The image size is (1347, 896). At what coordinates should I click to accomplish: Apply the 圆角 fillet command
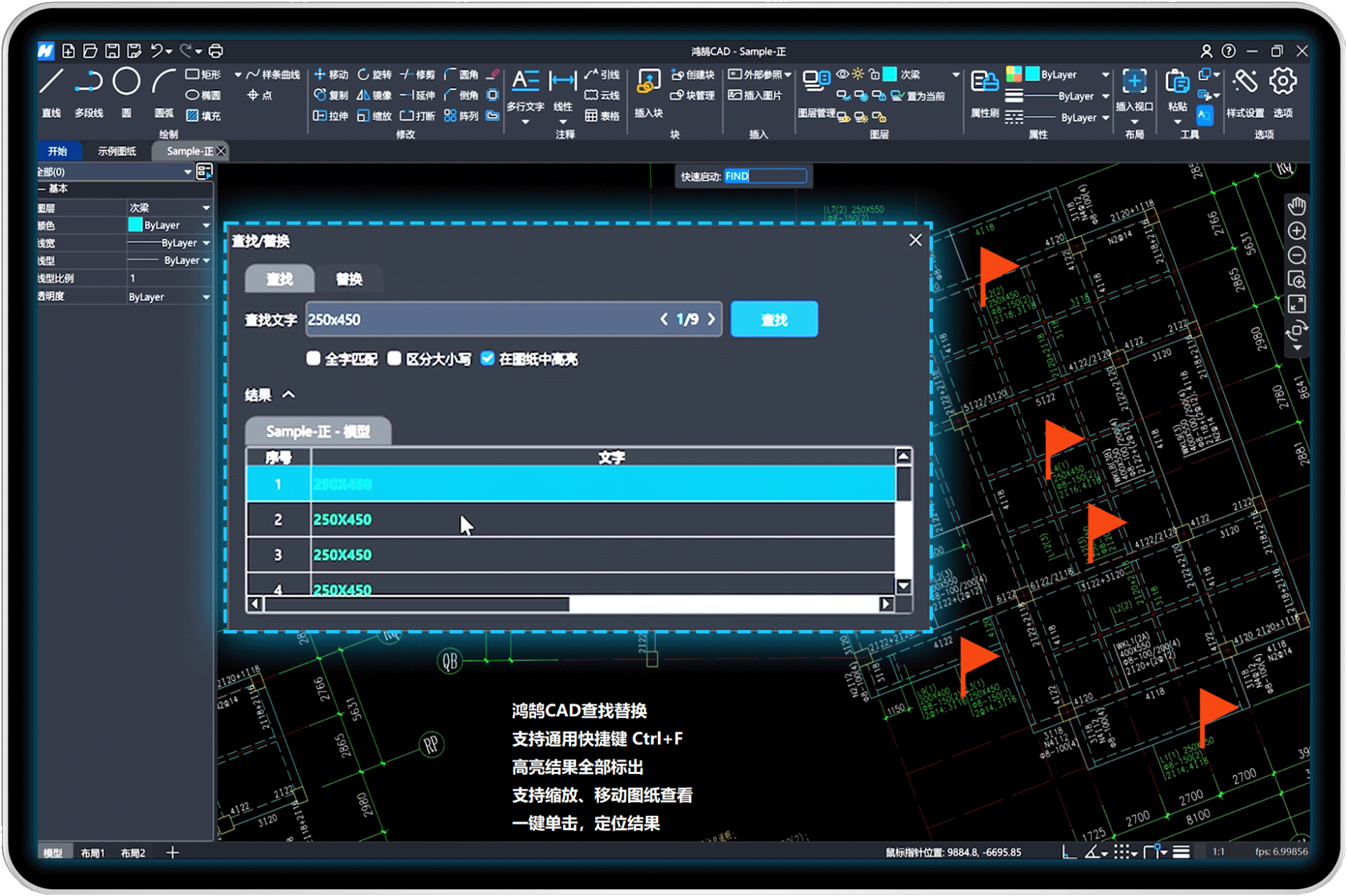click(x=462, y=74)
